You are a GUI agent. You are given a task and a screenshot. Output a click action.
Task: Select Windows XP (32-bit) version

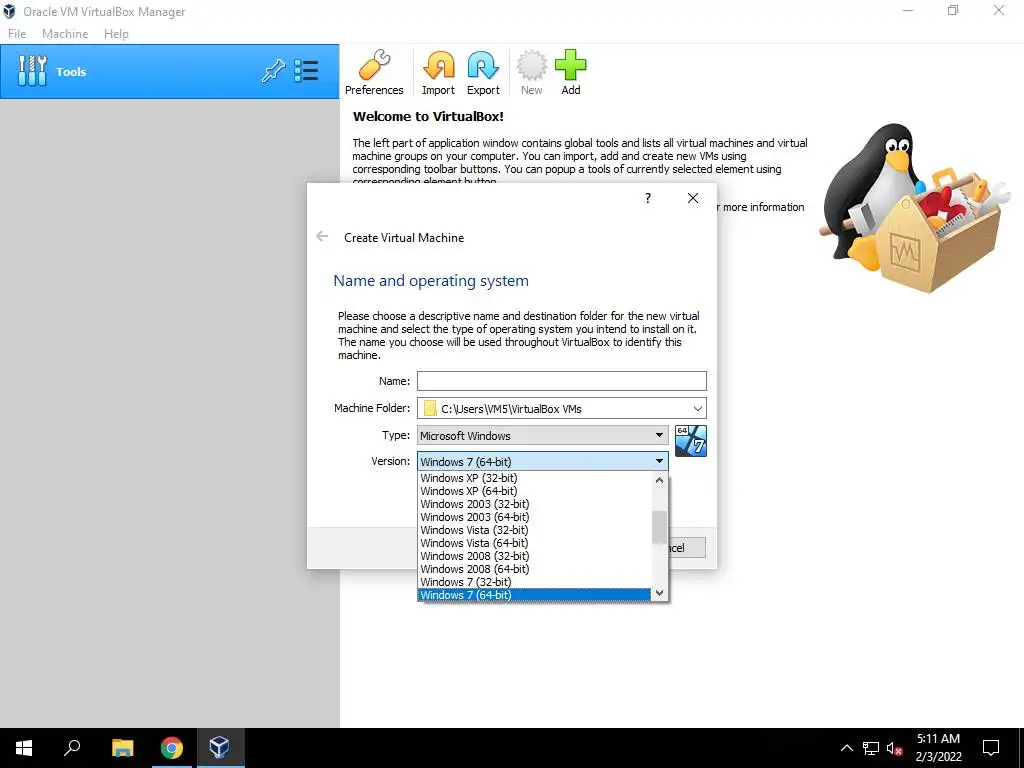pyautogui.click(x=535, y=478)
